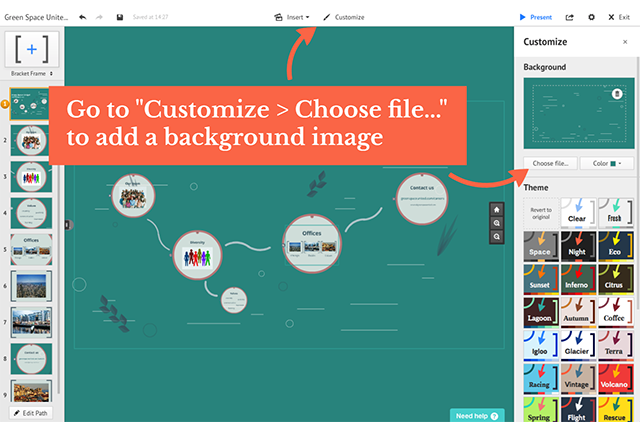Click the Edit Path button
This screenshot has width=640, height=422.
[31, 412]
